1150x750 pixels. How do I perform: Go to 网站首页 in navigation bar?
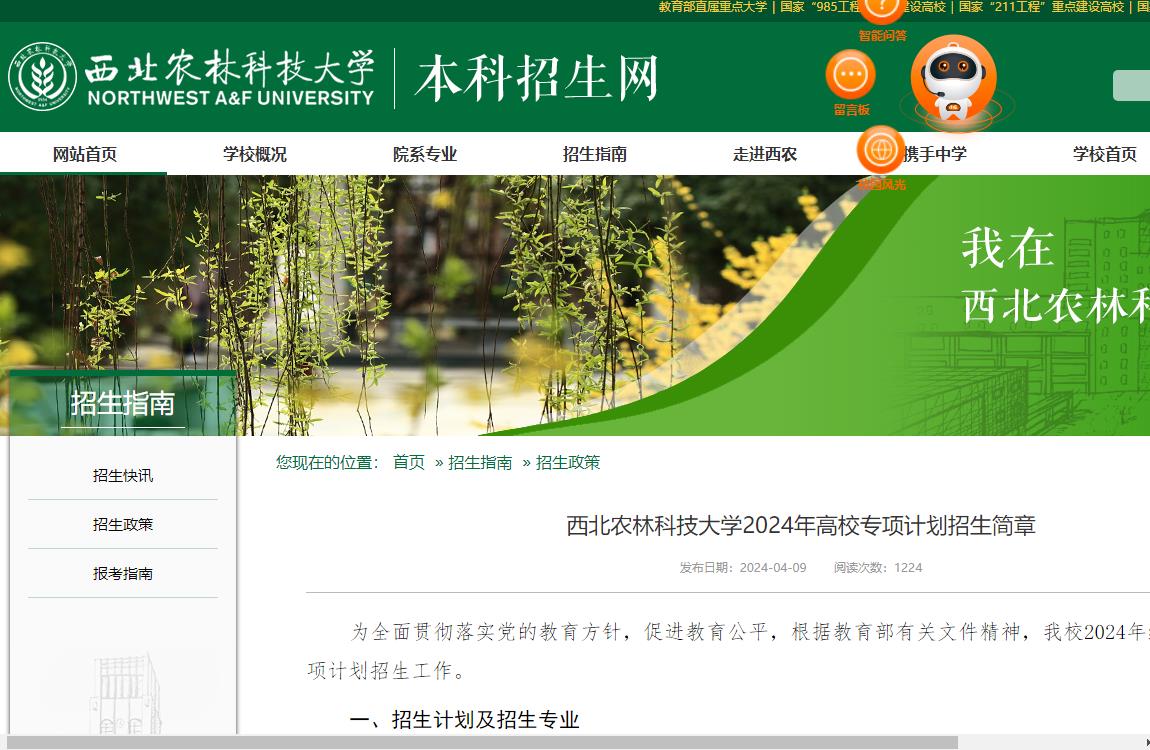[84, 154]
